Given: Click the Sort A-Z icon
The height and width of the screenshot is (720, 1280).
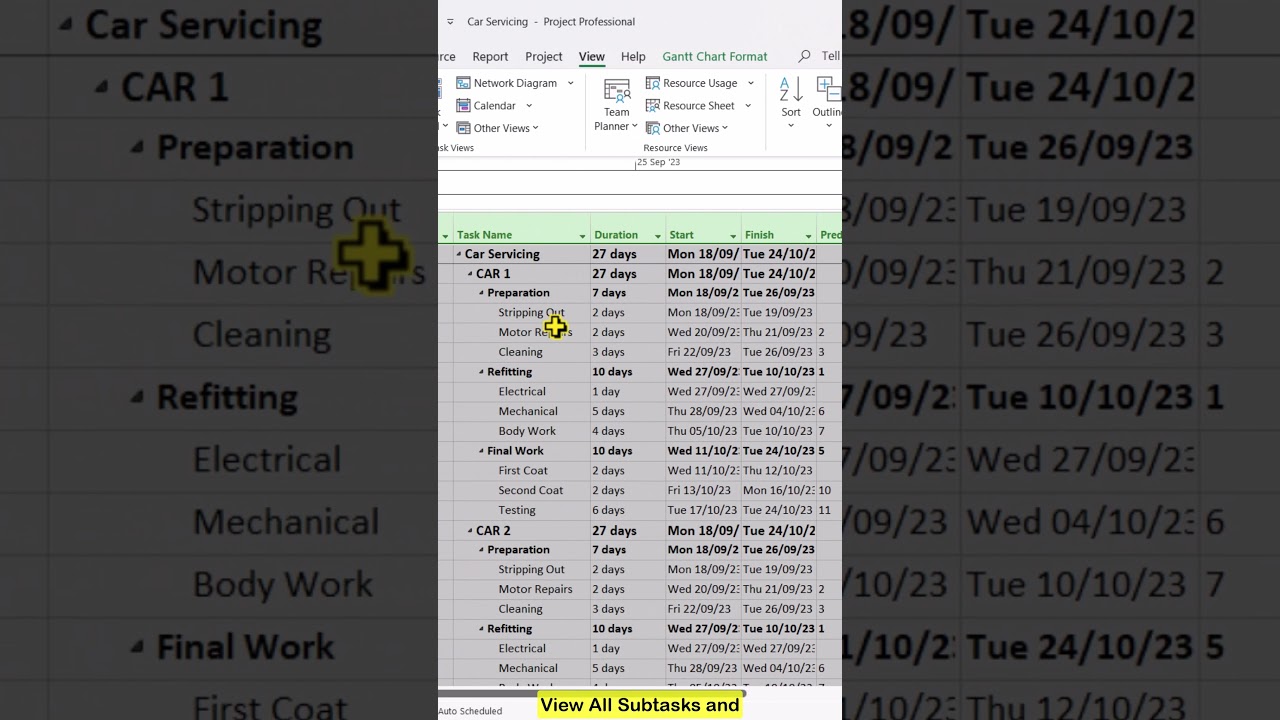Looking at the screenshot, I should (791, 89).
